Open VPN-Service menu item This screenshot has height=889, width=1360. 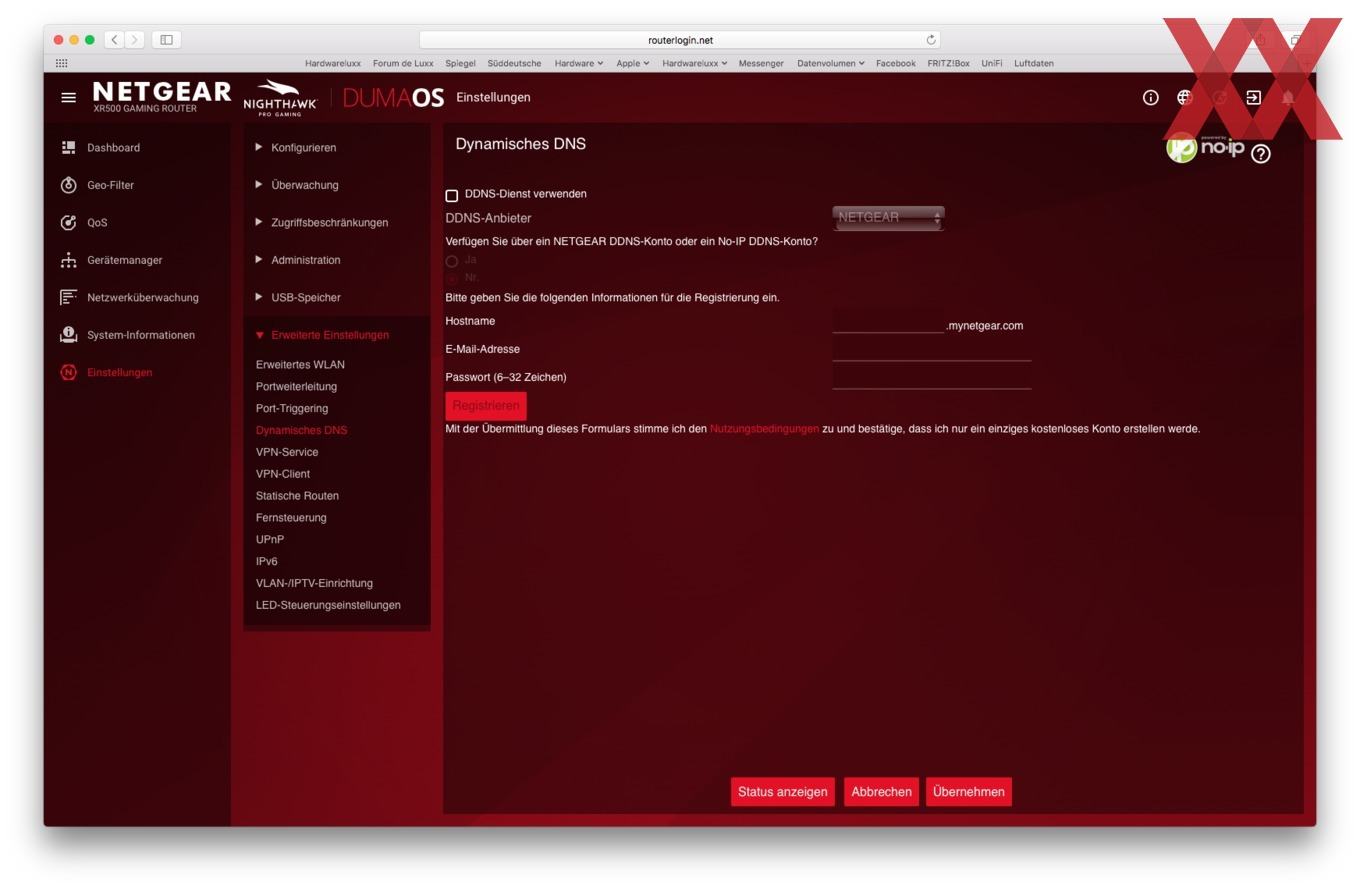(287, 453)
